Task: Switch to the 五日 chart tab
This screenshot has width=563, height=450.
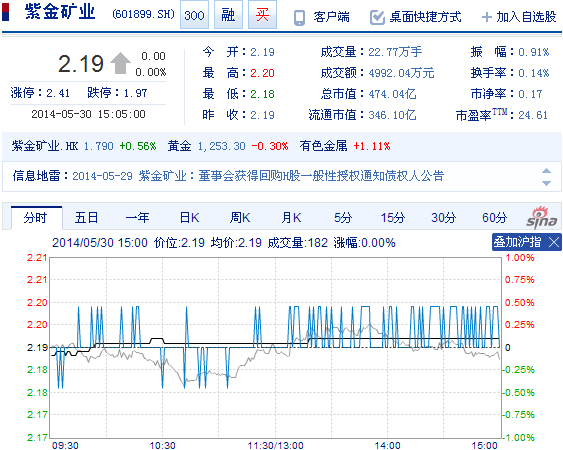Action: click(x=86, y=218)
